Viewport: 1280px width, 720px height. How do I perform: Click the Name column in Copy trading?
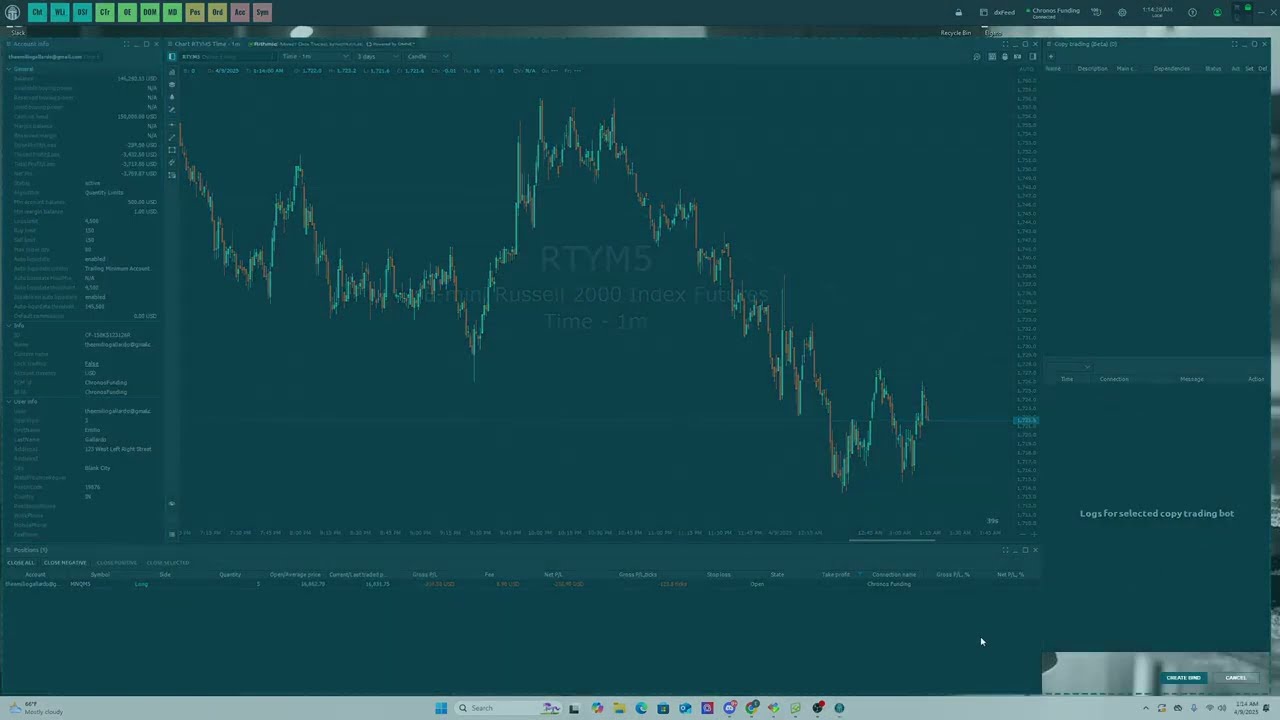(1053, 68)
